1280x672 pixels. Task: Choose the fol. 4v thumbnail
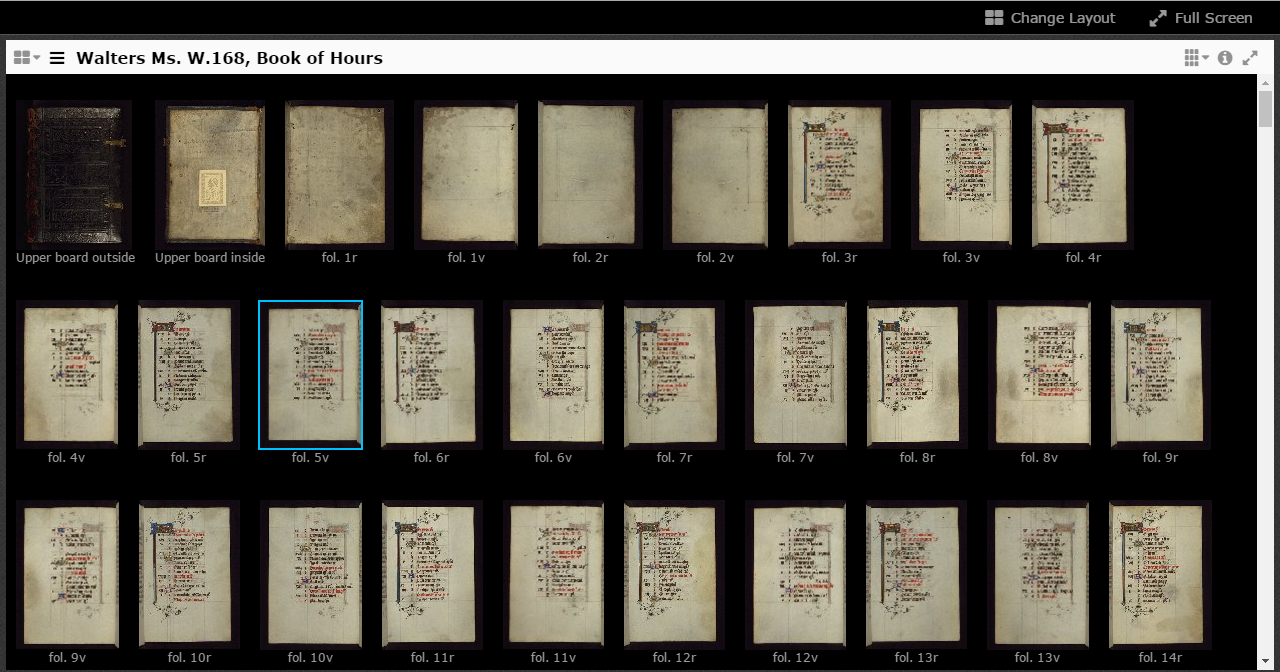tap(67, 375)
